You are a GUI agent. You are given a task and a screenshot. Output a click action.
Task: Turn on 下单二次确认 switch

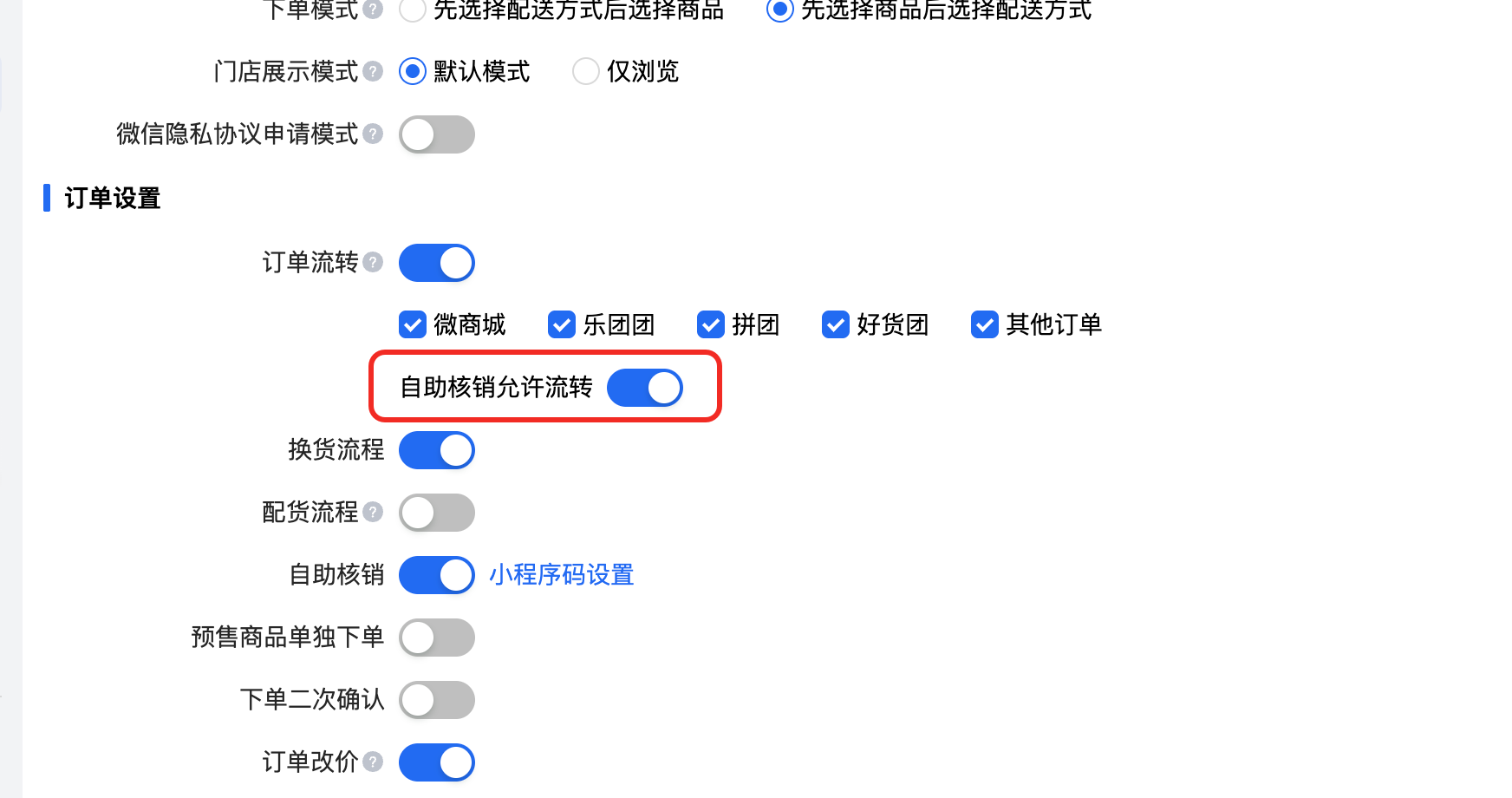click(x=436, y=700)
